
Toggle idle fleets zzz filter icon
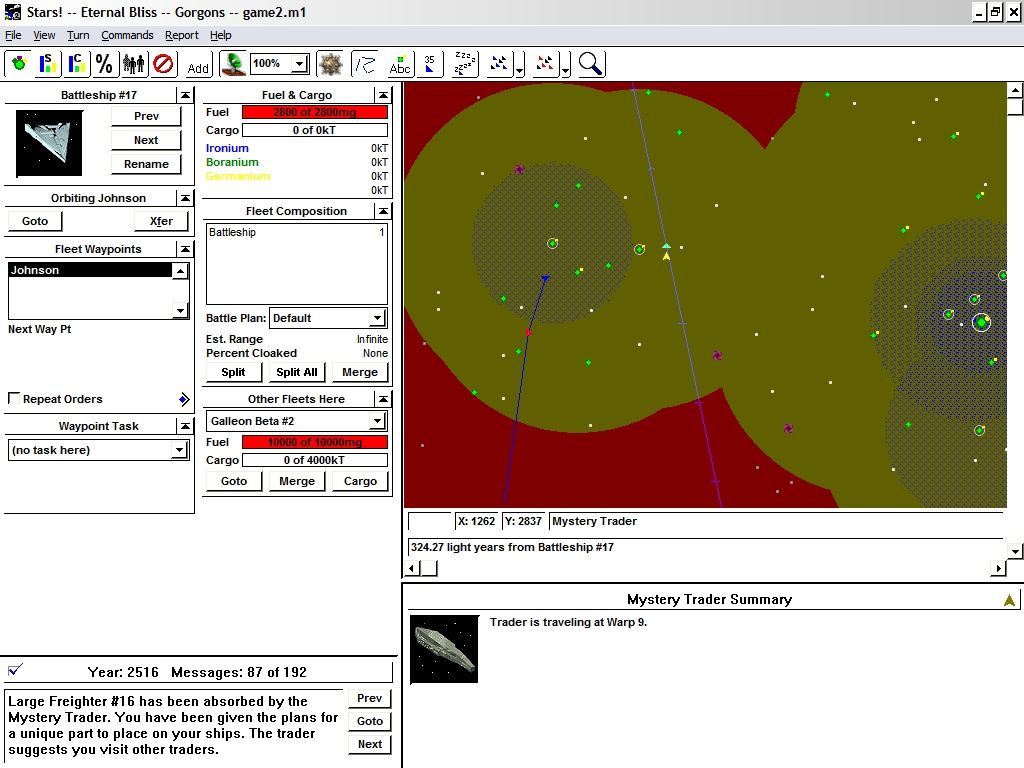(x=464, y=64)
